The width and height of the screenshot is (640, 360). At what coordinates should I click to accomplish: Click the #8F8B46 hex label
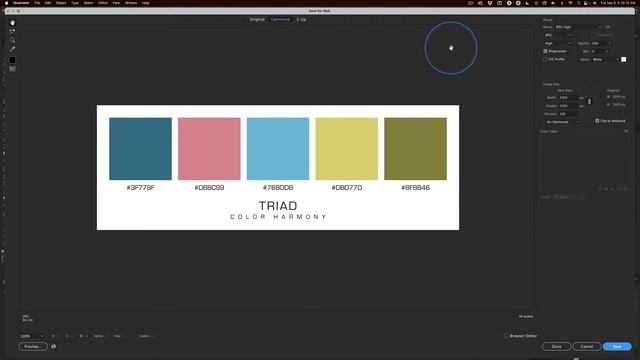point(416,188)
